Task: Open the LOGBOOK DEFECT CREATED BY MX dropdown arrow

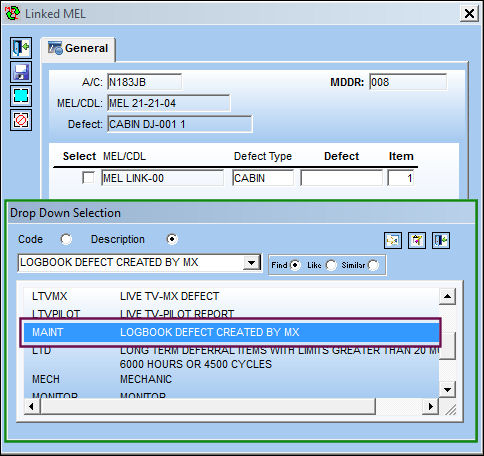Action: (x=251, y=263)
